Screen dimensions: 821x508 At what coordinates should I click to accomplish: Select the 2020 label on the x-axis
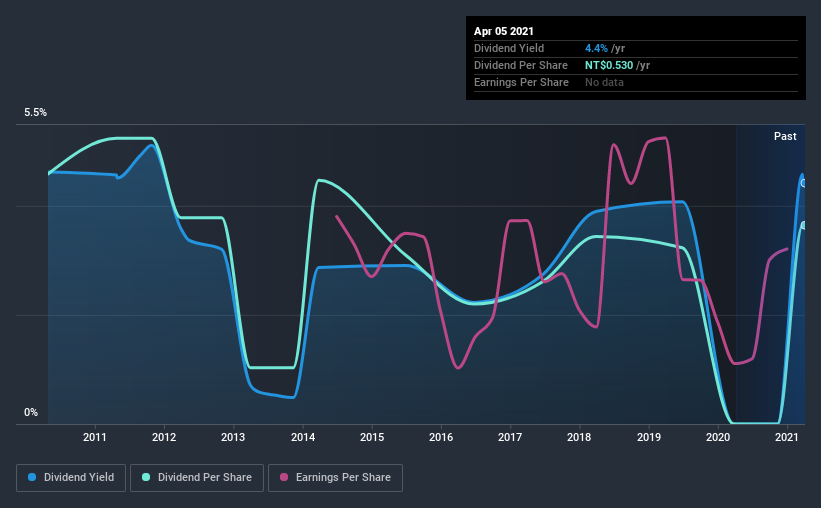tap(718, 437)
